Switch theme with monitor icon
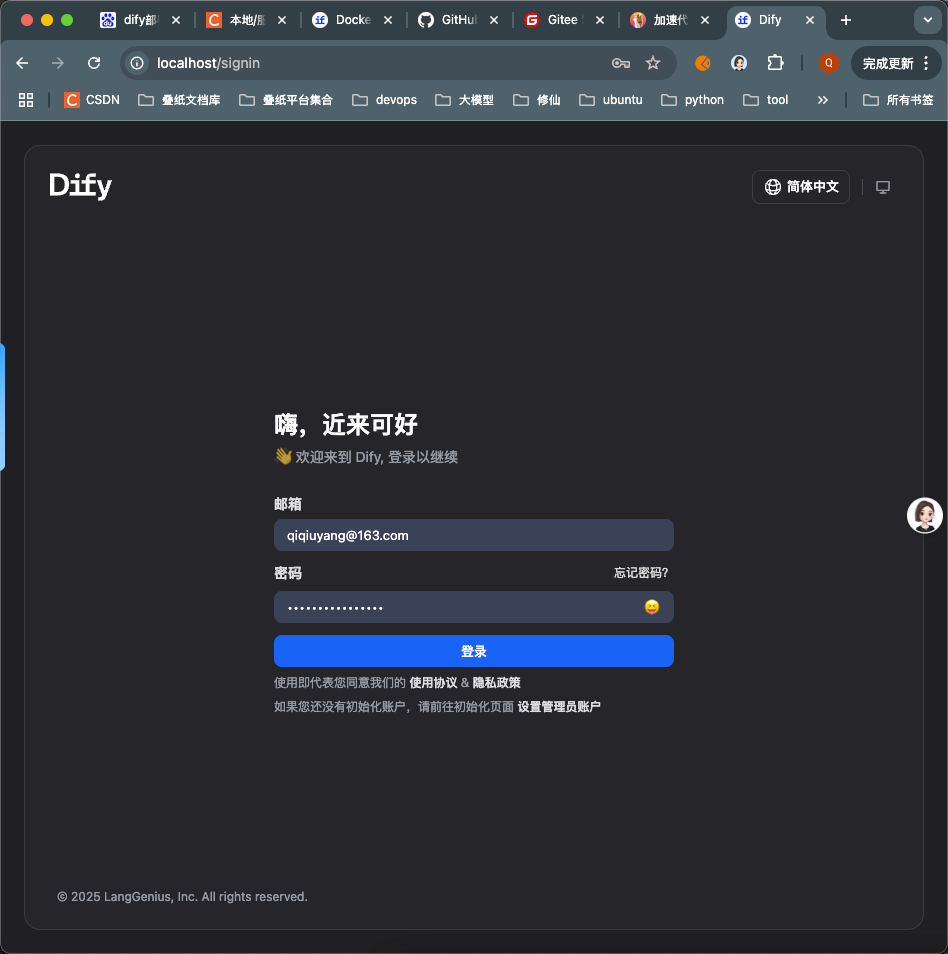Screen dimensions: 948x954 coord(883,187)
